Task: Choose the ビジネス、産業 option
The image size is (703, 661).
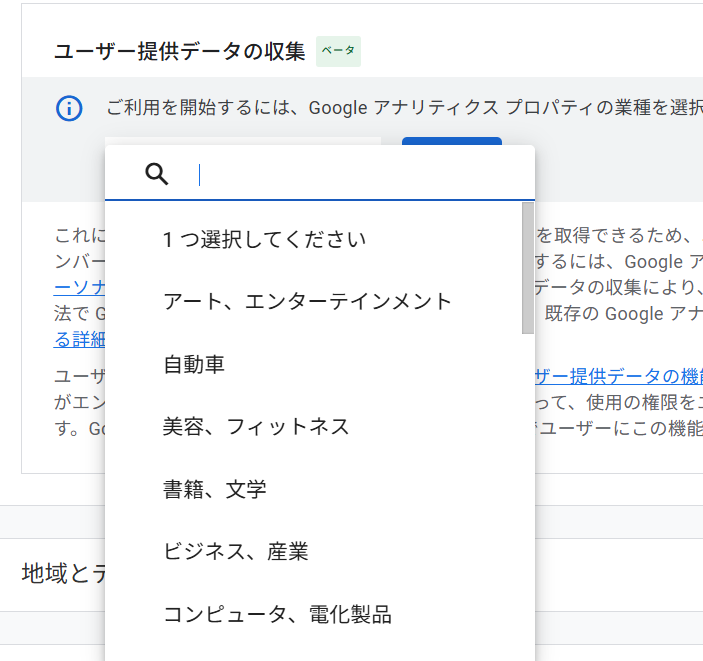Action: [236, 551]
